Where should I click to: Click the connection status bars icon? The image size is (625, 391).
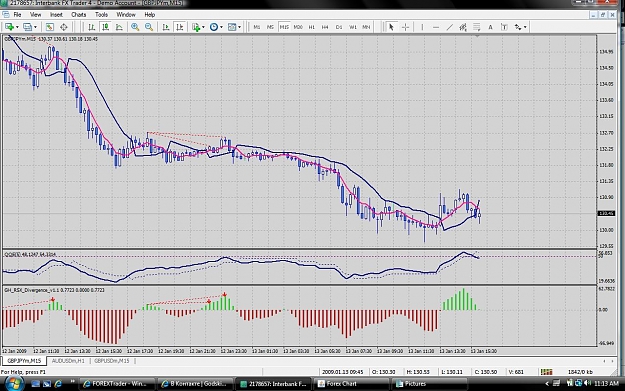point(546,372)
